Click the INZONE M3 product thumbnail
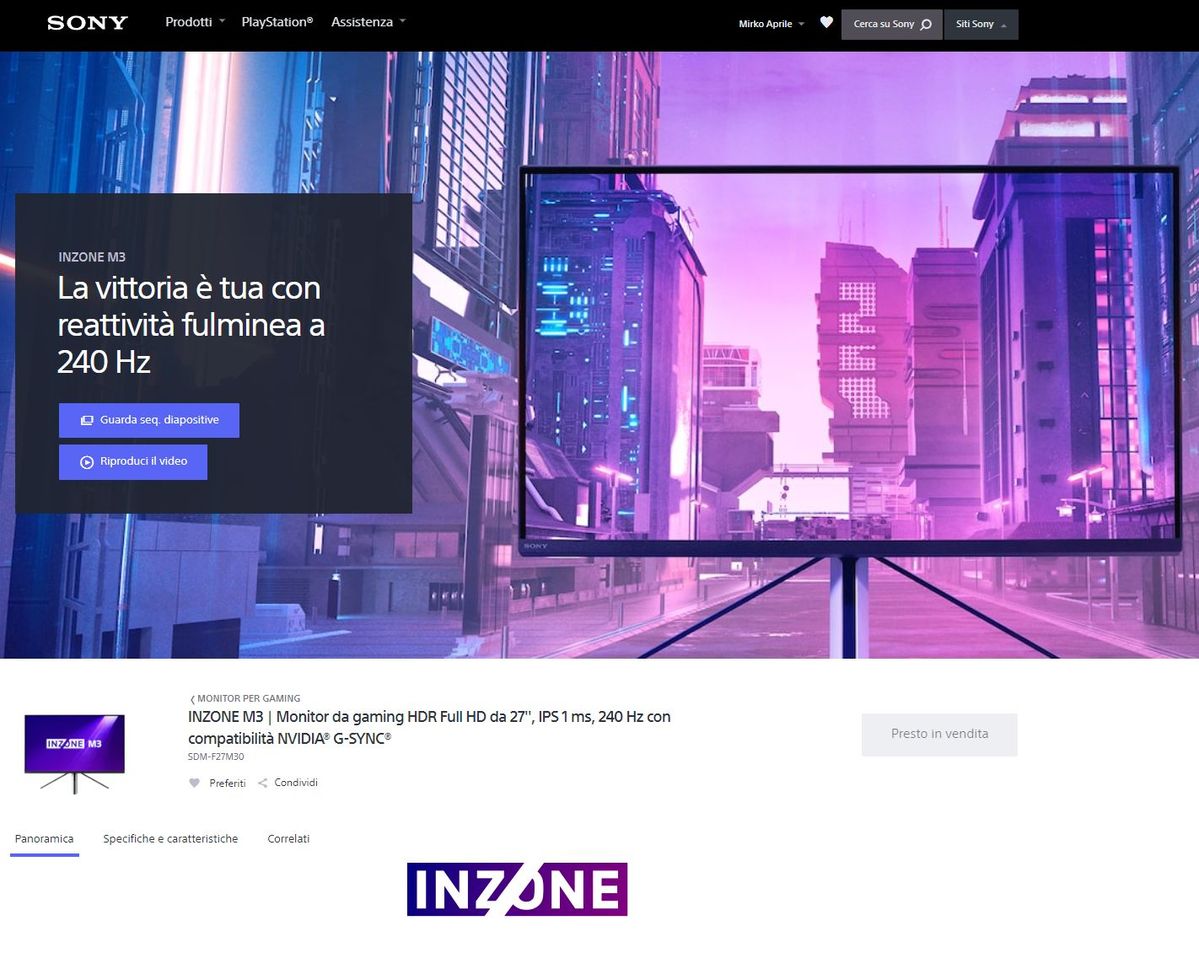Viewport: 1199px width, 970px height. point(74,753)
